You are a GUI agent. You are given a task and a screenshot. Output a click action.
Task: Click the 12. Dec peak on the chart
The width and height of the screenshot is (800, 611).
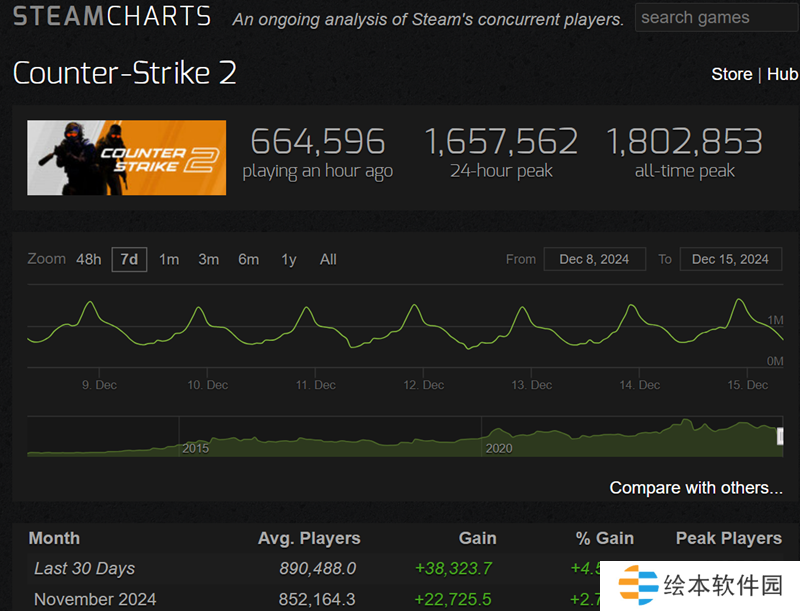pos(412,306)
